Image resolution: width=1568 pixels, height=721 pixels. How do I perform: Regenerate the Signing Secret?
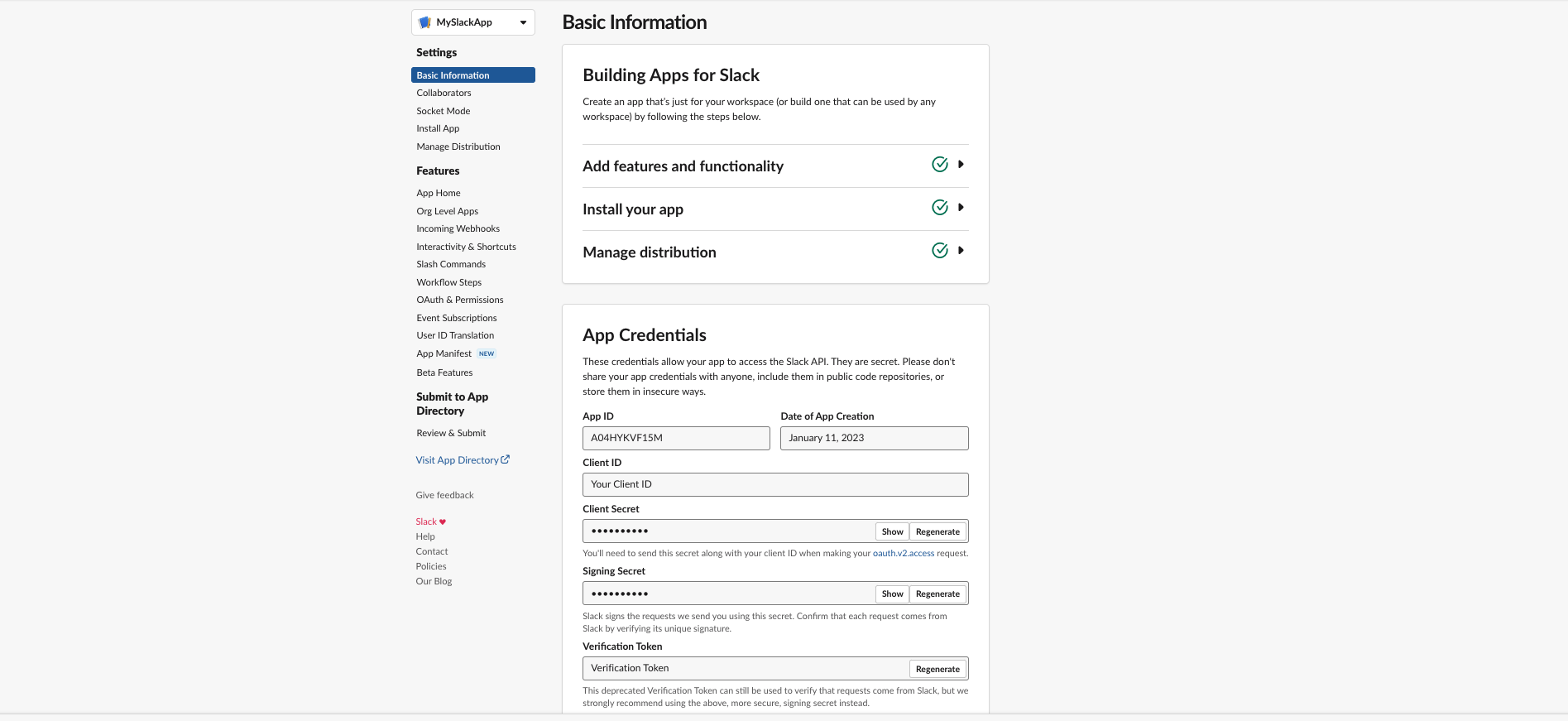(937, 594)
